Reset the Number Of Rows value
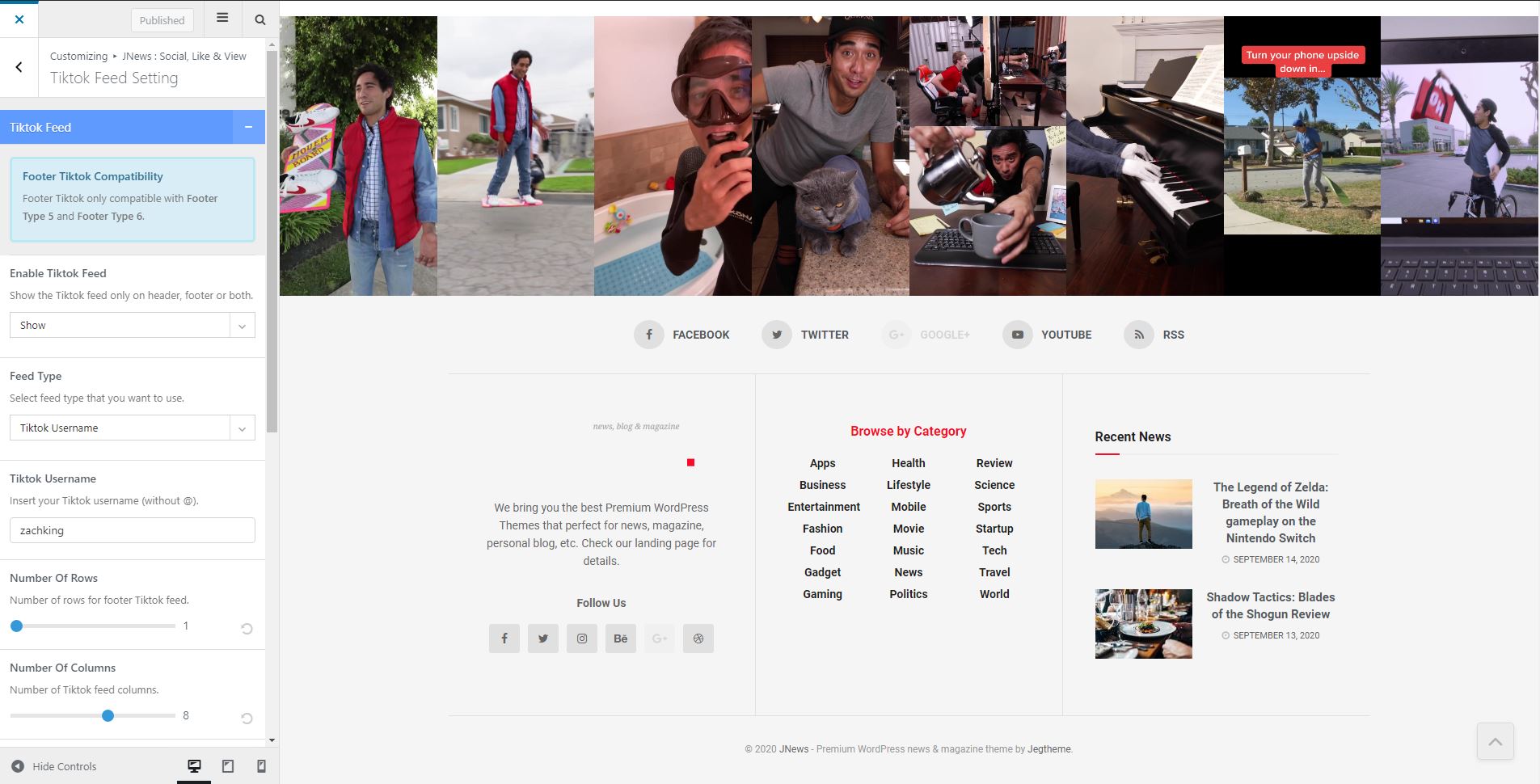This screenshot has width=1540, height=784. (x=247, y=629)
